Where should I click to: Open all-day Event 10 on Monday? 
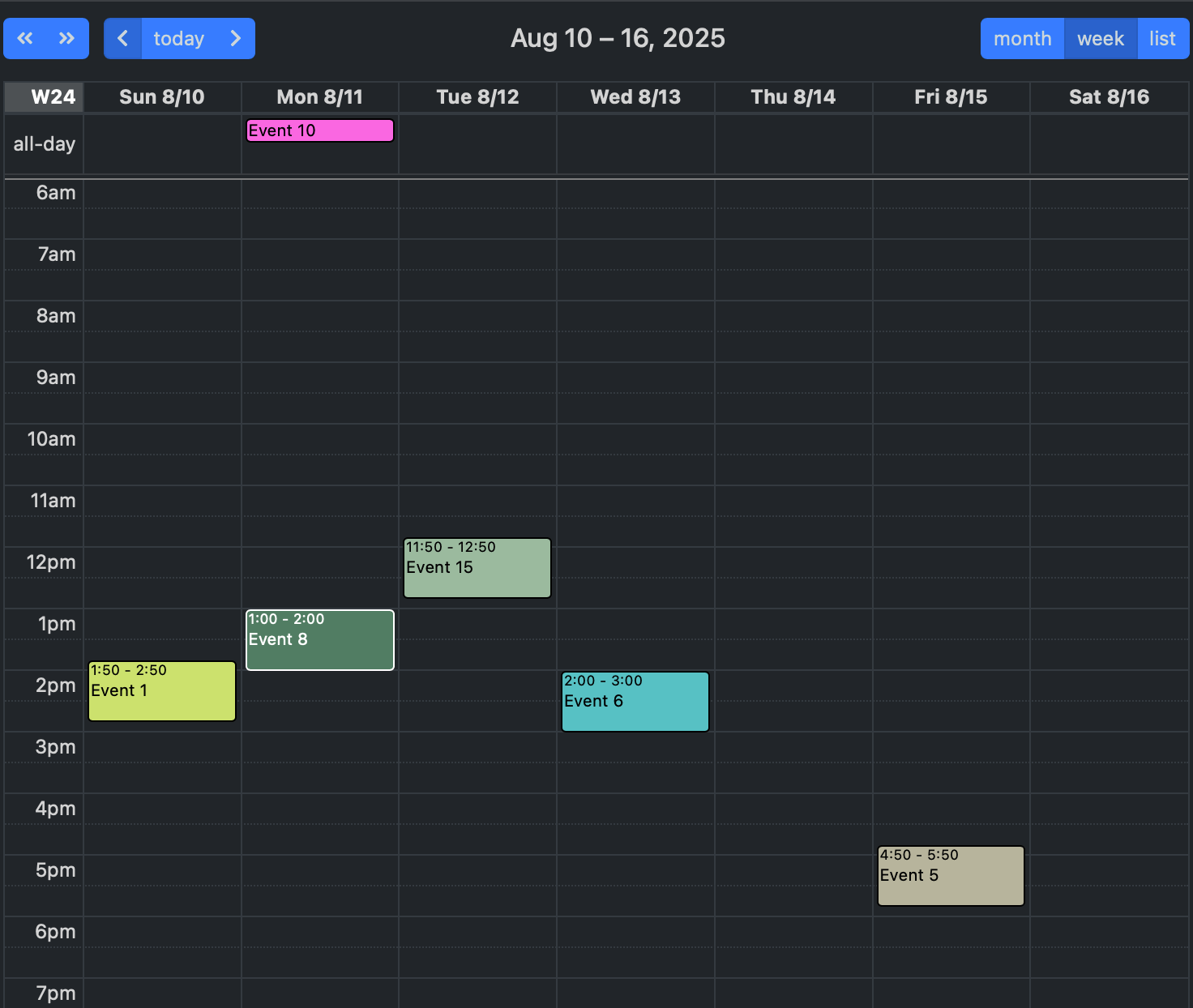(319, 130)
